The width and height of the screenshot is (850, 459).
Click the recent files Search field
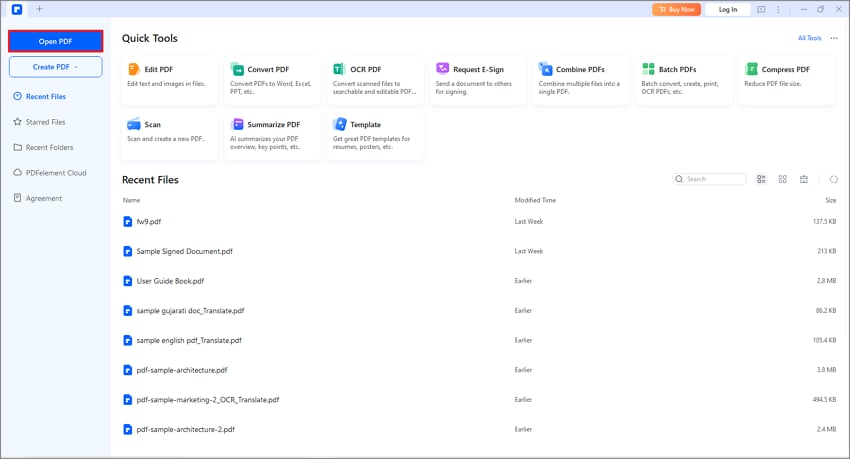(x=709, y=179)
